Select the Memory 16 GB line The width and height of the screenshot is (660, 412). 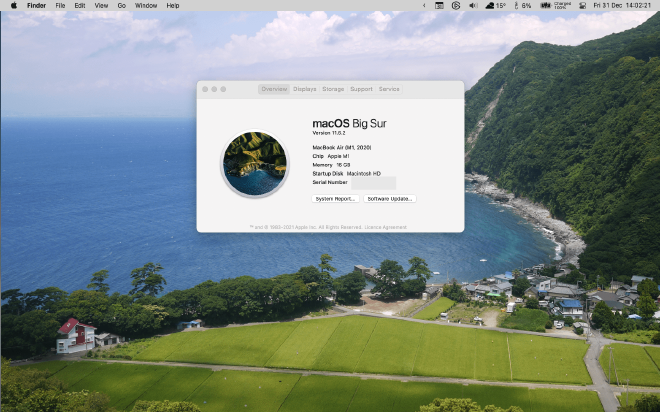[x=331, y=165]
